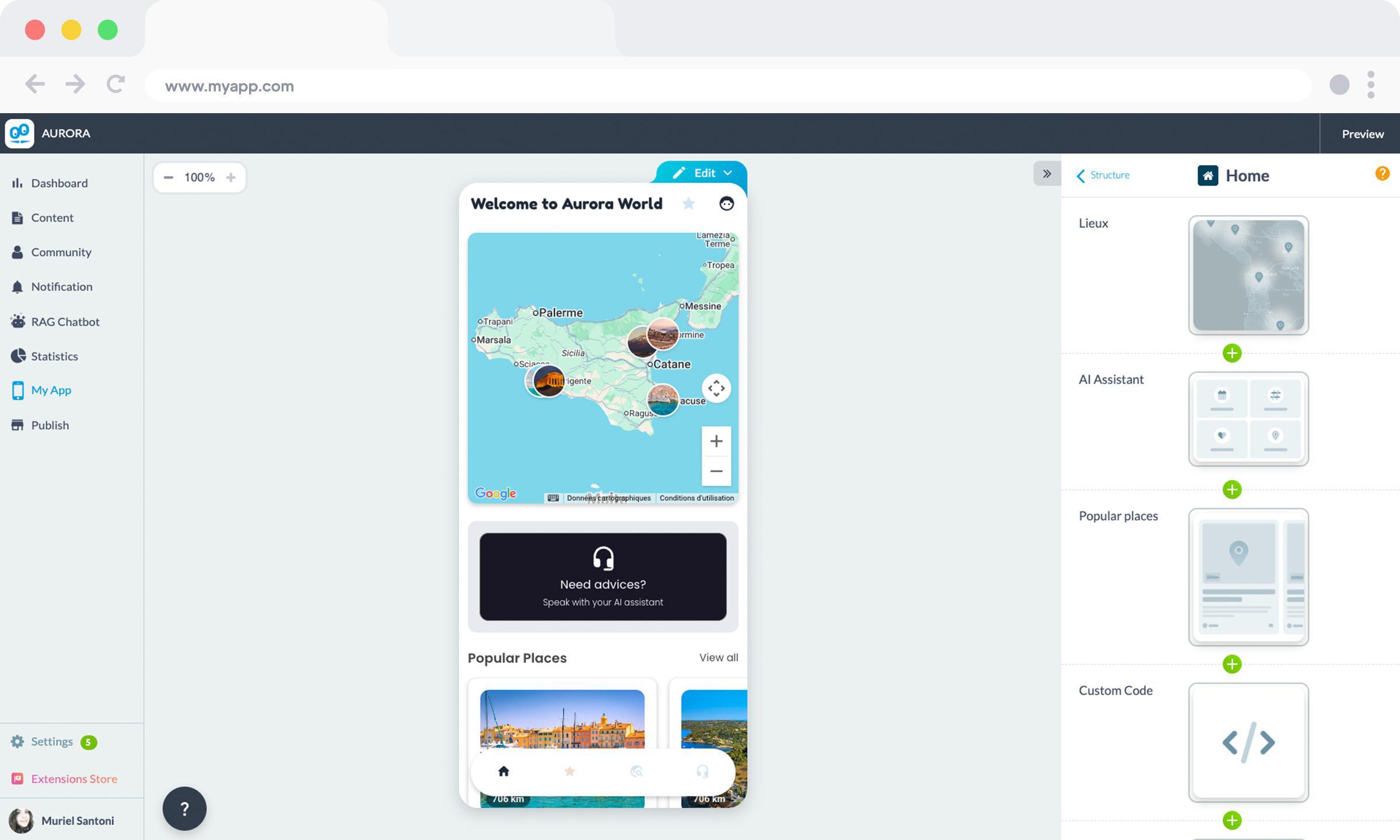Increase canvas zoom with plus button
Viewport: 1400px width, 840px height.
coord(231,177)
